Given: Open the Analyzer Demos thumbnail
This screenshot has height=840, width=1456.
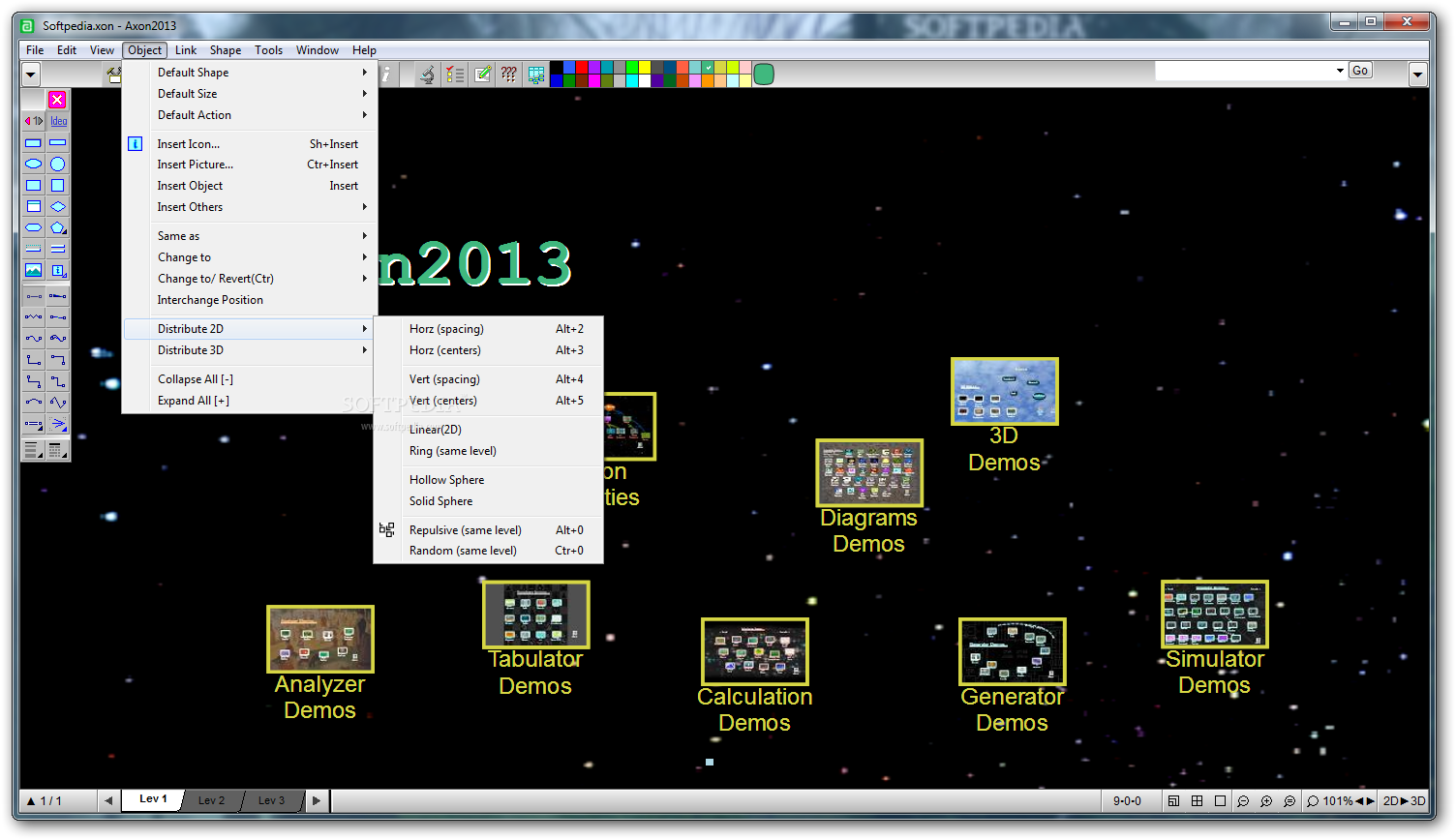Looking at the screenshot, I should coord(319,639).
